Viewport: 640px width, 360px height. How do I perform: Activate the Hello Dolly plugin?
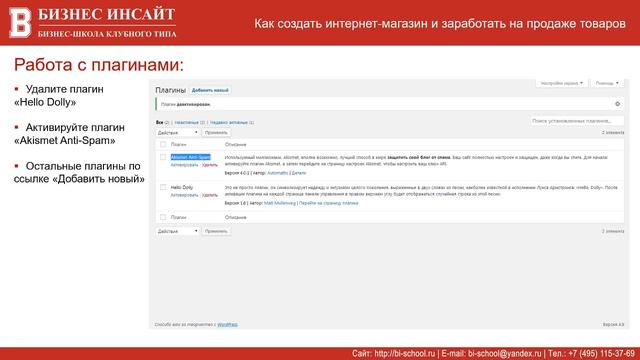[x=184, y=195]
